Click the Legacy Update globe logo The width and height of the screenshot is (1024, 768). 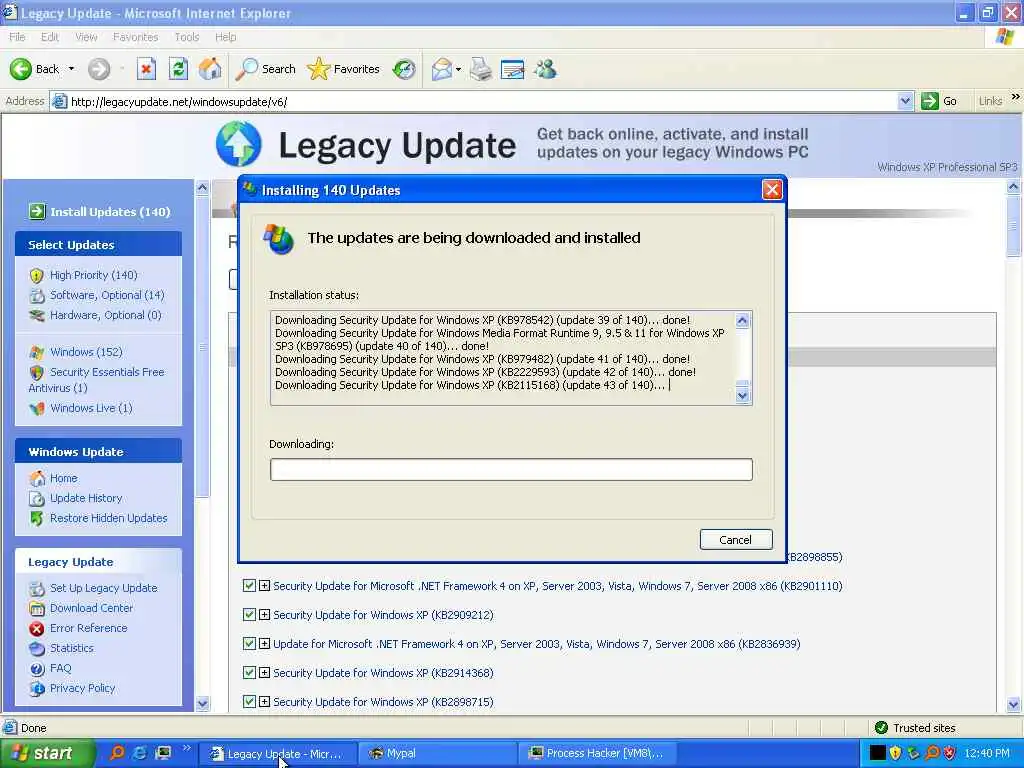click(x=239, y=144)
